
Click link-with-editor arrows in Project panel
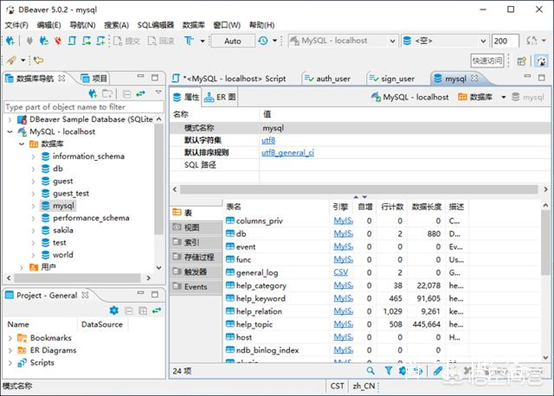click(157, 311)
